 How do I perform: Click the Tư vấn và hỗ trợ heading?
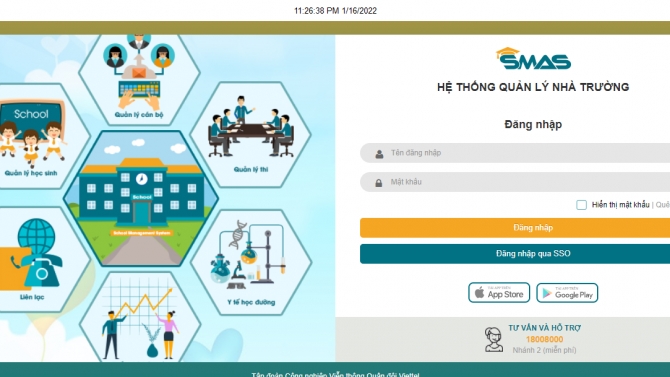tap(544, 328)
